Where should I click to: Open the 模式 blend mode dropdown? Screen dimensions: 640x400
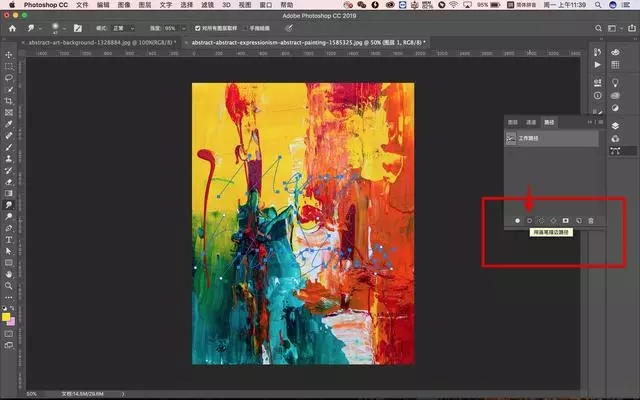coord(124,28)
